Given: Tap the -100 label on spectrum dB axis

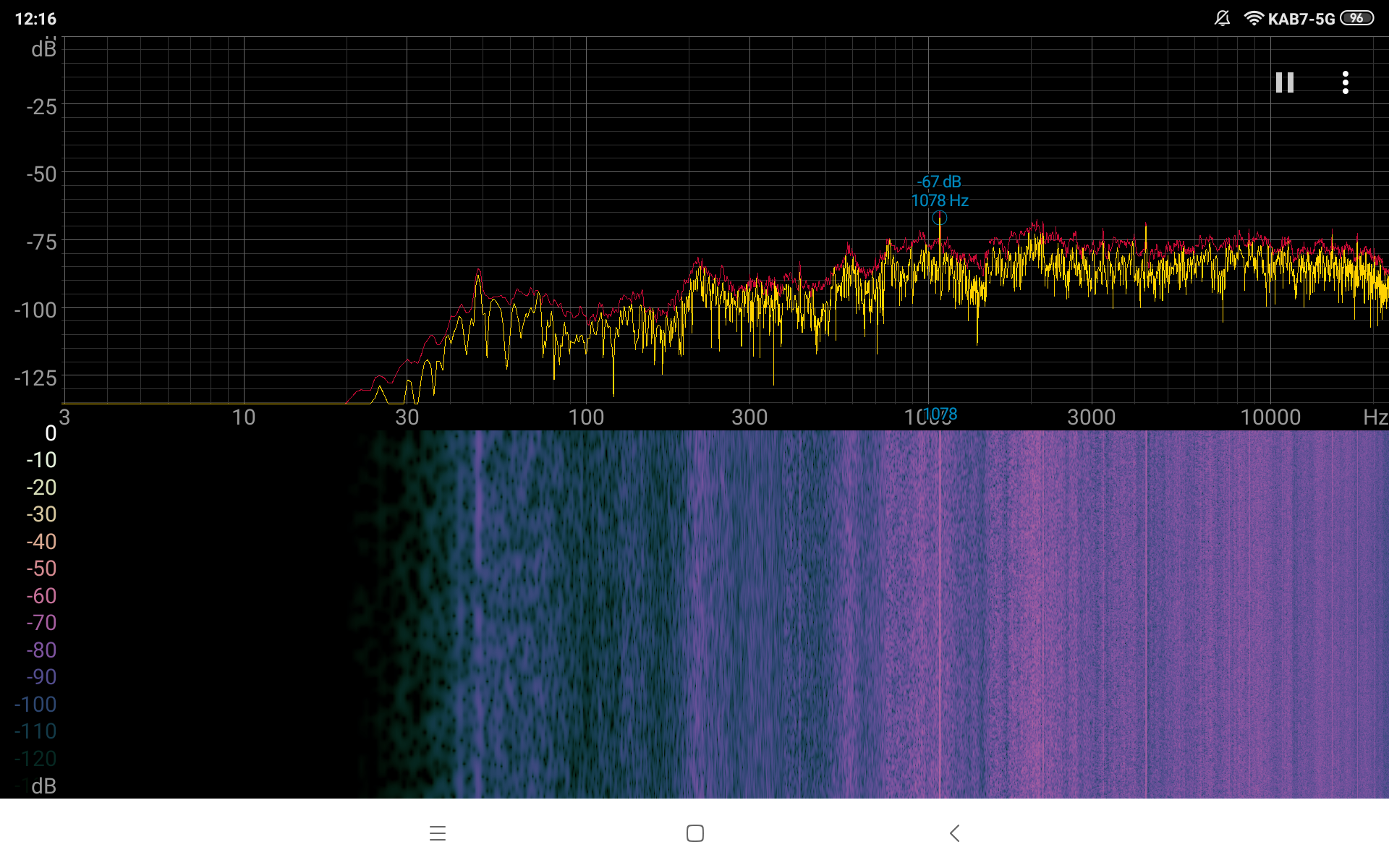Looking at the screenshot, I should [35, 310].
